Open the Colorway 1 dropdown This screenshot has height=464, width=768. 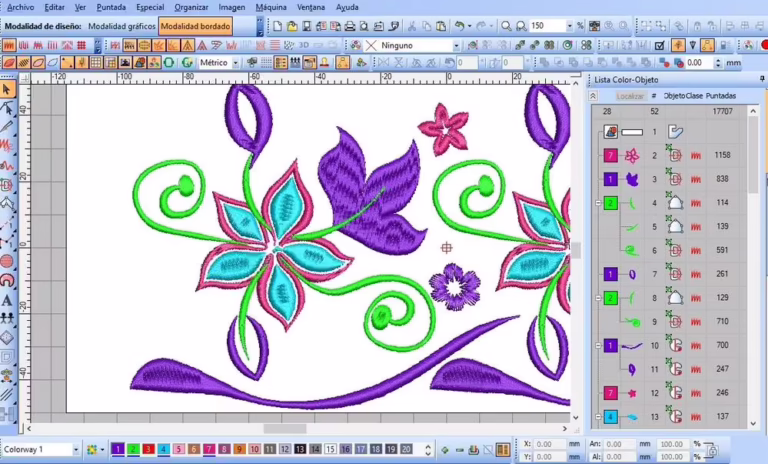75,450
